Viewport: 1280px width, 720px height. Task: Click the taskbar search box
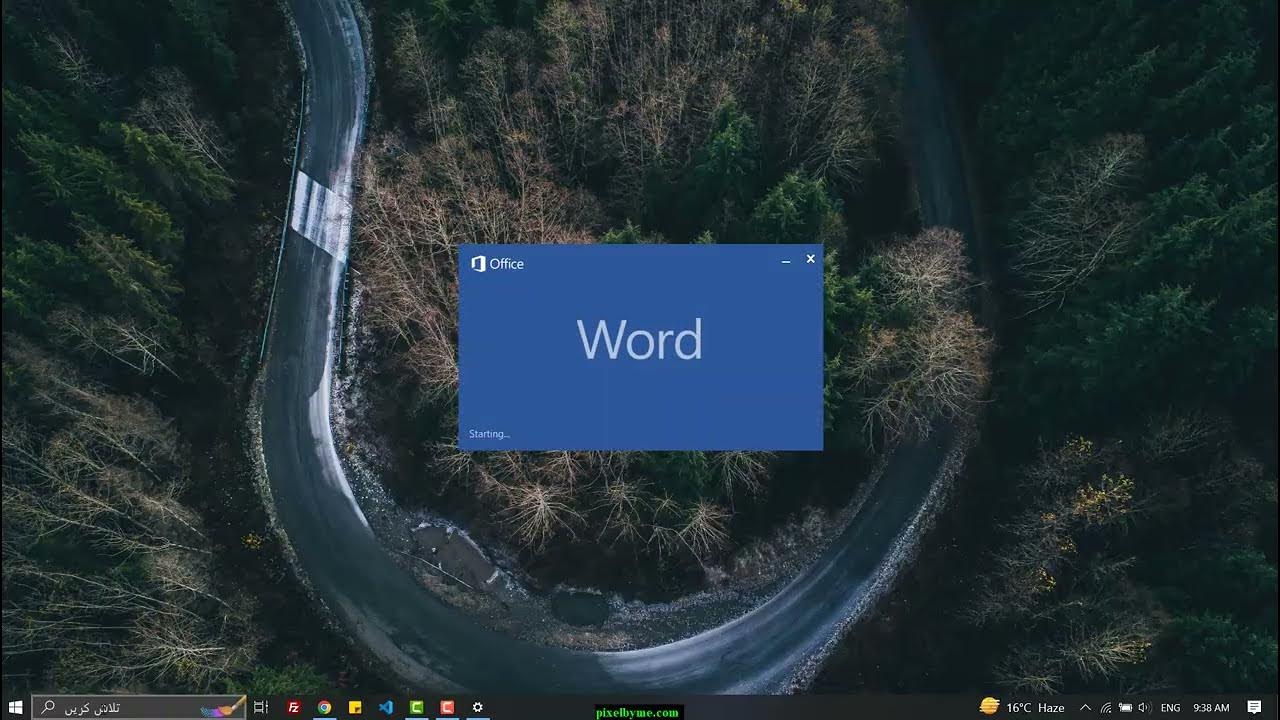pos(139,707)
